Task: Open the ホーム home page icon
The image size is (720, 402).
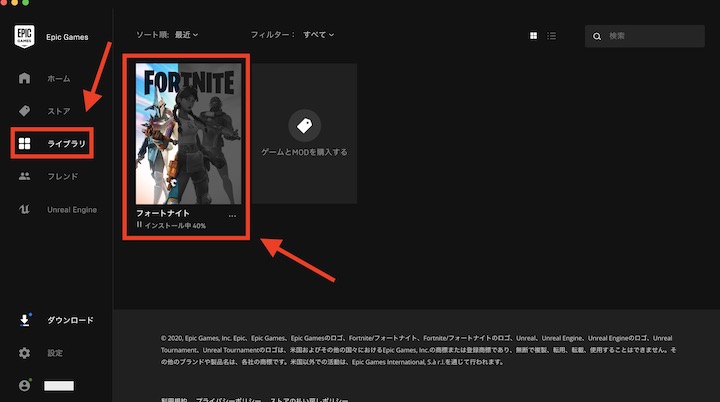Action: 24,78
